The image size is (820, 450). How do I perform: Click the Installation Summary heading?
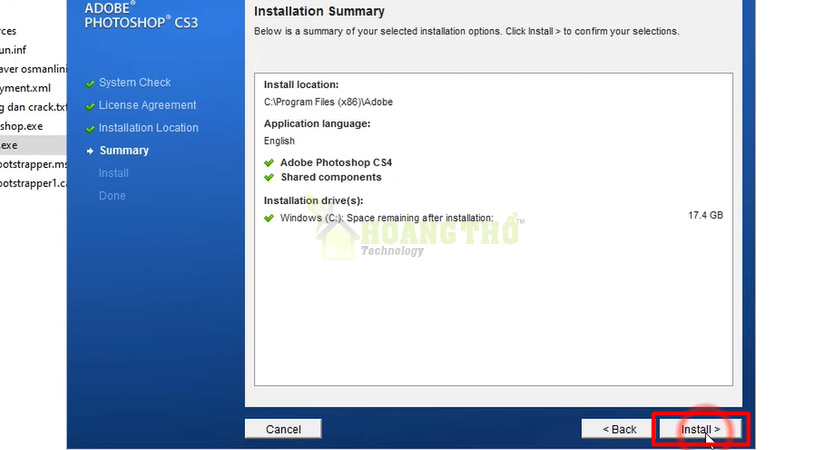319,12
